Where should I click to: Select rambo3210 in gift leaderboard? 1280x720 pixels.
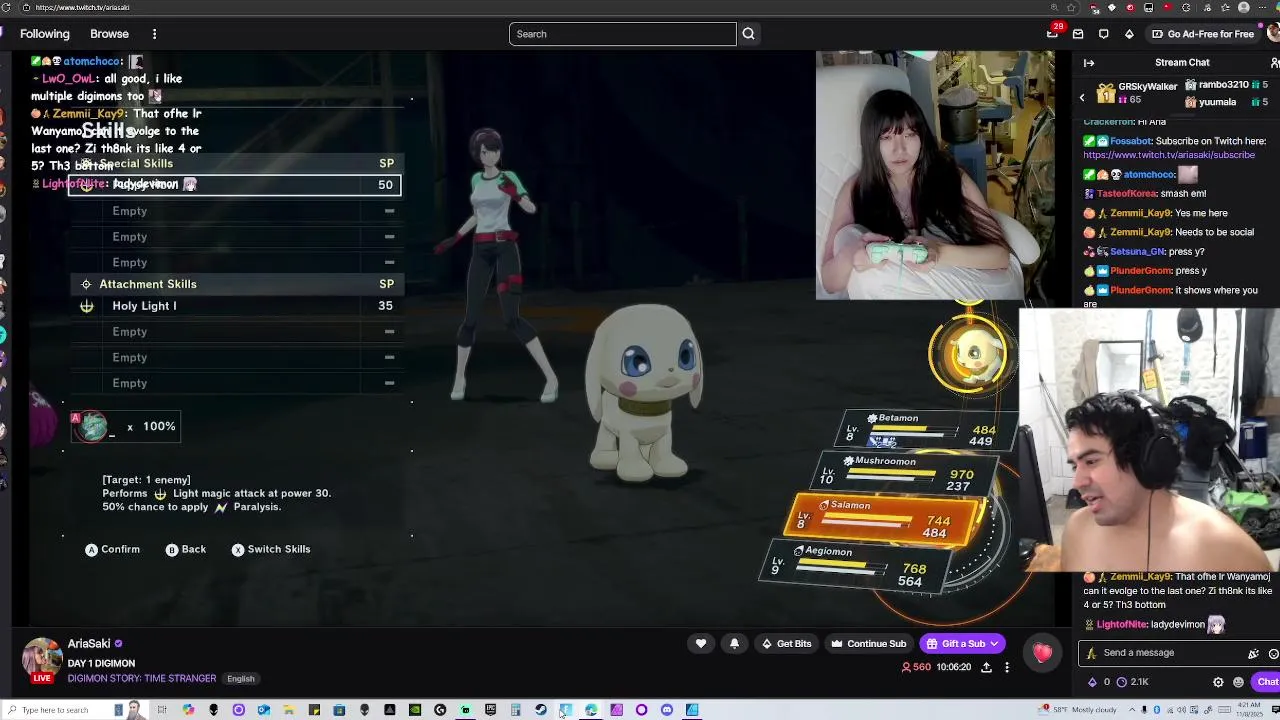click(1225, 85)
